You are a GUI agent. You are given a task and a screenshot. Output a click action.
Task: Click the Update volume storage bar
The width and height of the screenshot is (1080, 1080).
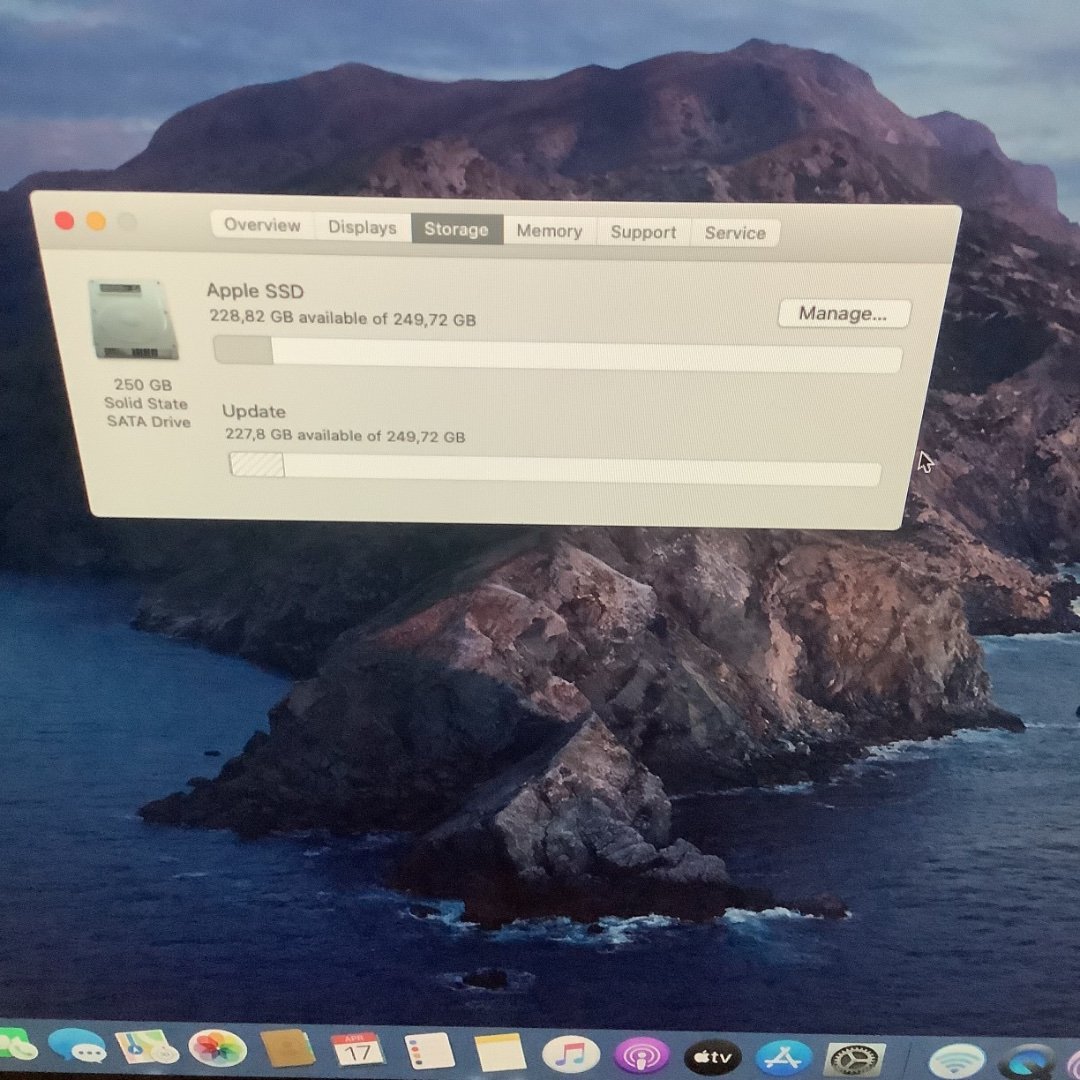pyautogui.click(x=554, y=469)
